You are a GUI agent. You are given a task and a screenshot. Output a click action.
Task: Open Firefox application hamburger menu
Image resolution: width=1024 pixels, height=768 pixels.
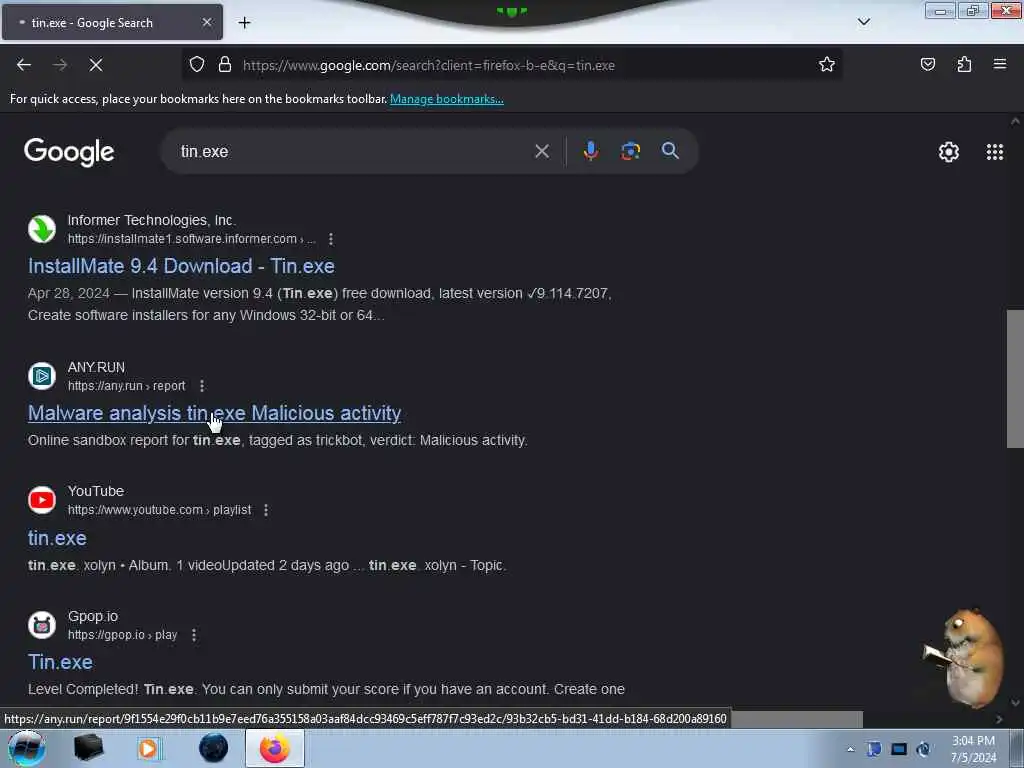pyautogui.click(x=1000, y=65)
